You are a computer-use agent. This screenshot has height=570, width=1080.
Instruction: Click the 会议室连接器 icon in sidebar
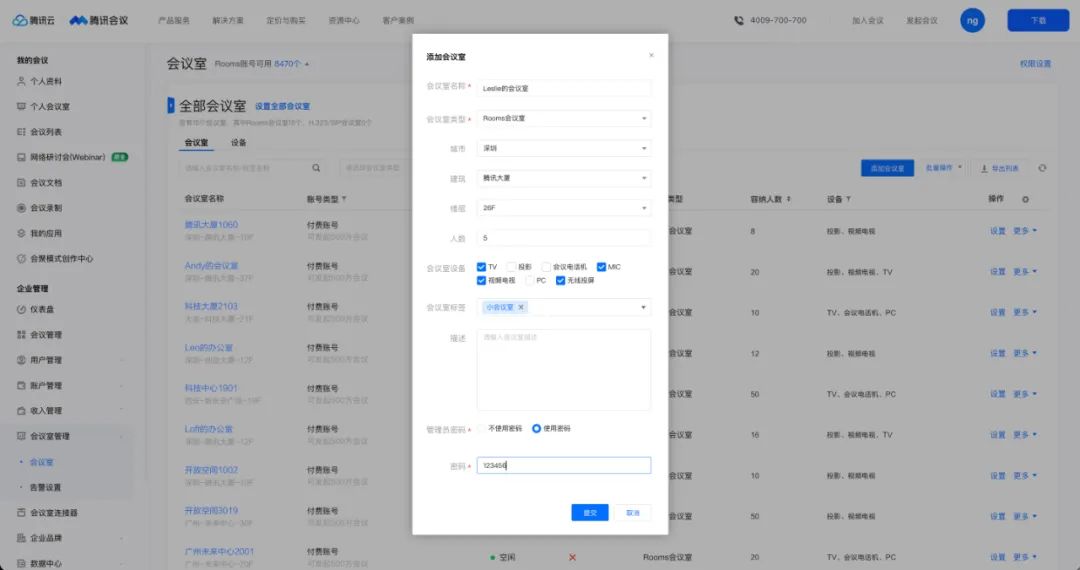point(21,513)
